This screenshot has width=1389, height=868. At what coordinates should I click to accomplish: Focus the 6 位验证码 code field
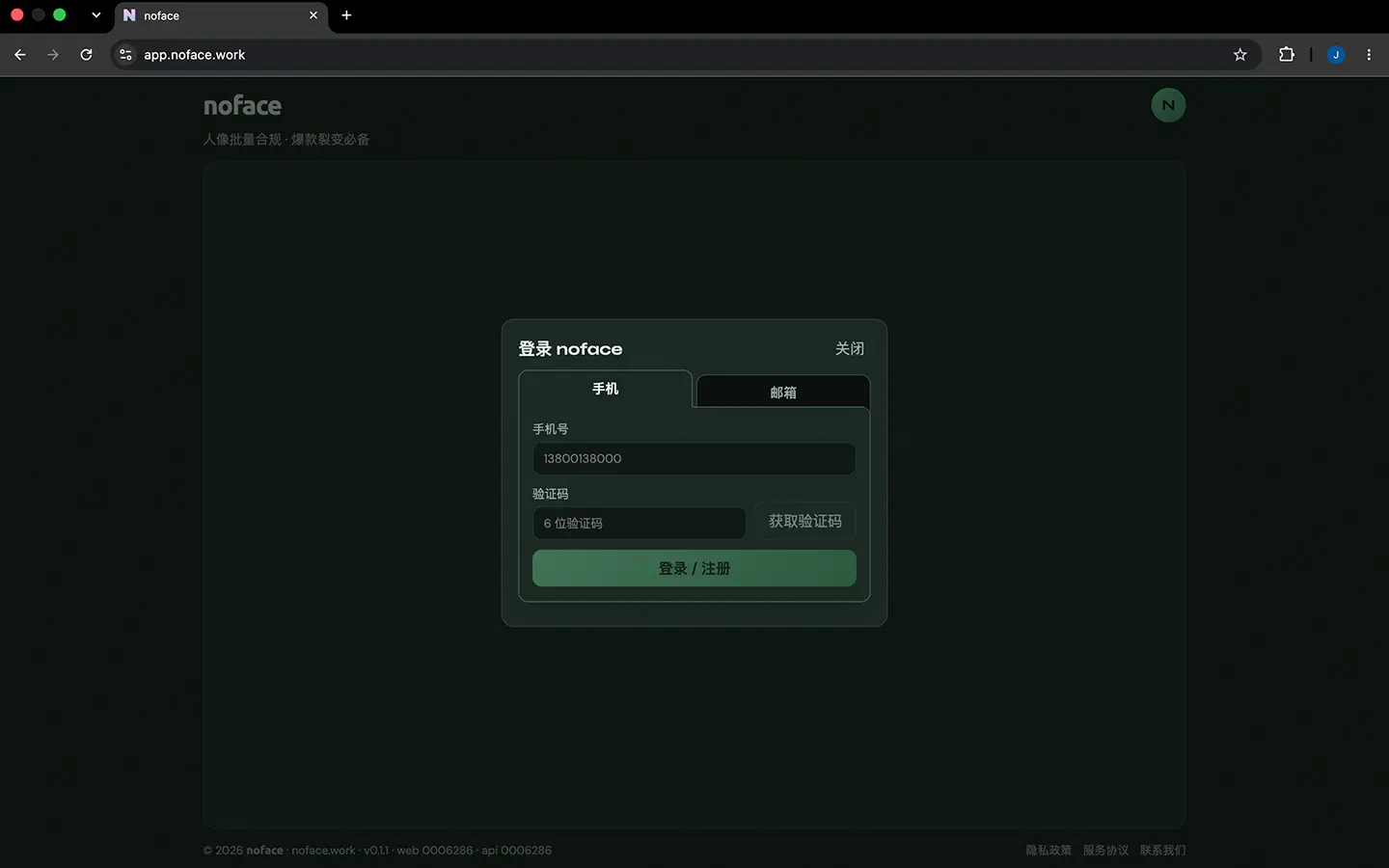[x=640, y=523]
